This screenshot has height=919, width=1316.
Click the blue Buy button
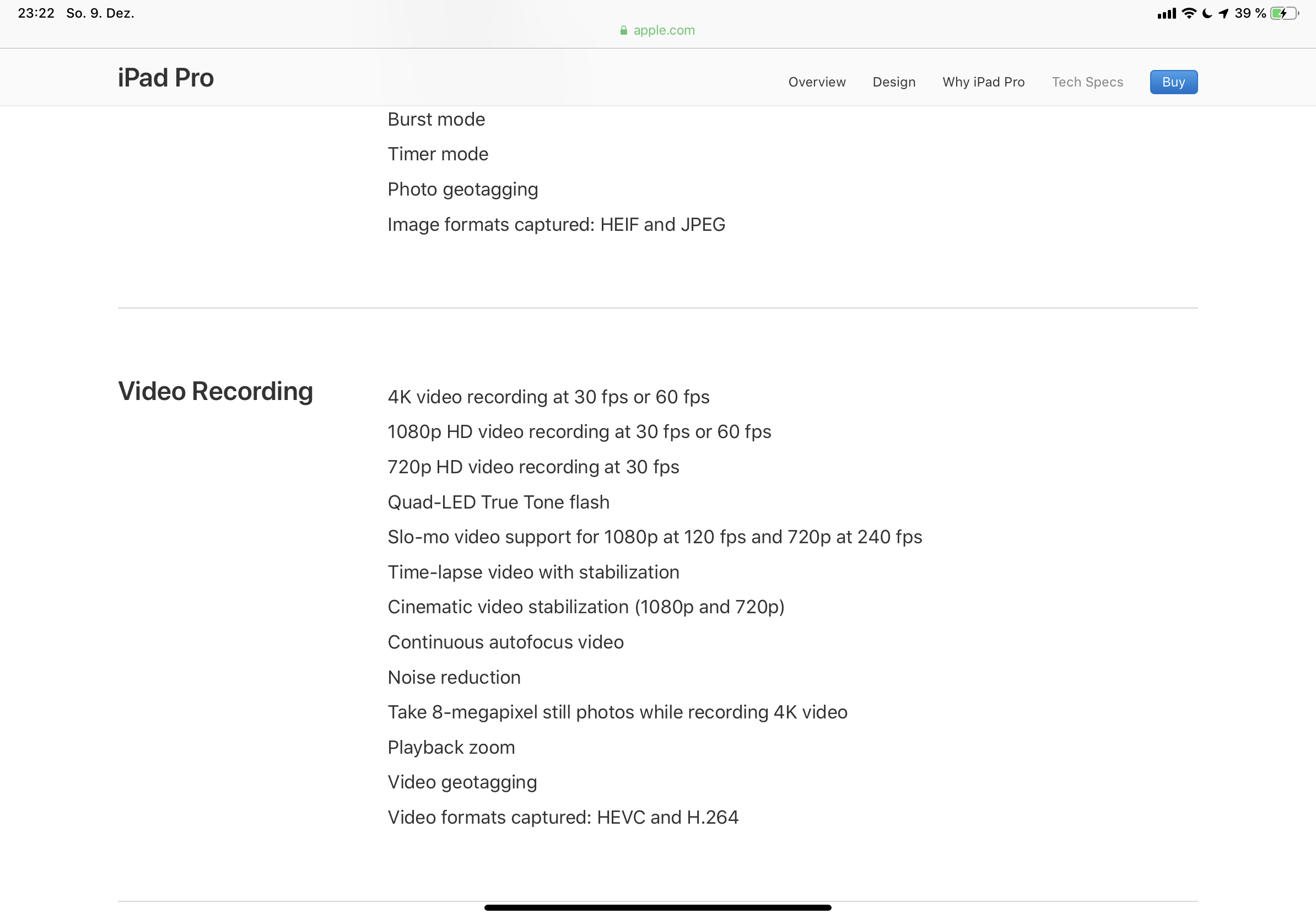tap(1173, 82)
